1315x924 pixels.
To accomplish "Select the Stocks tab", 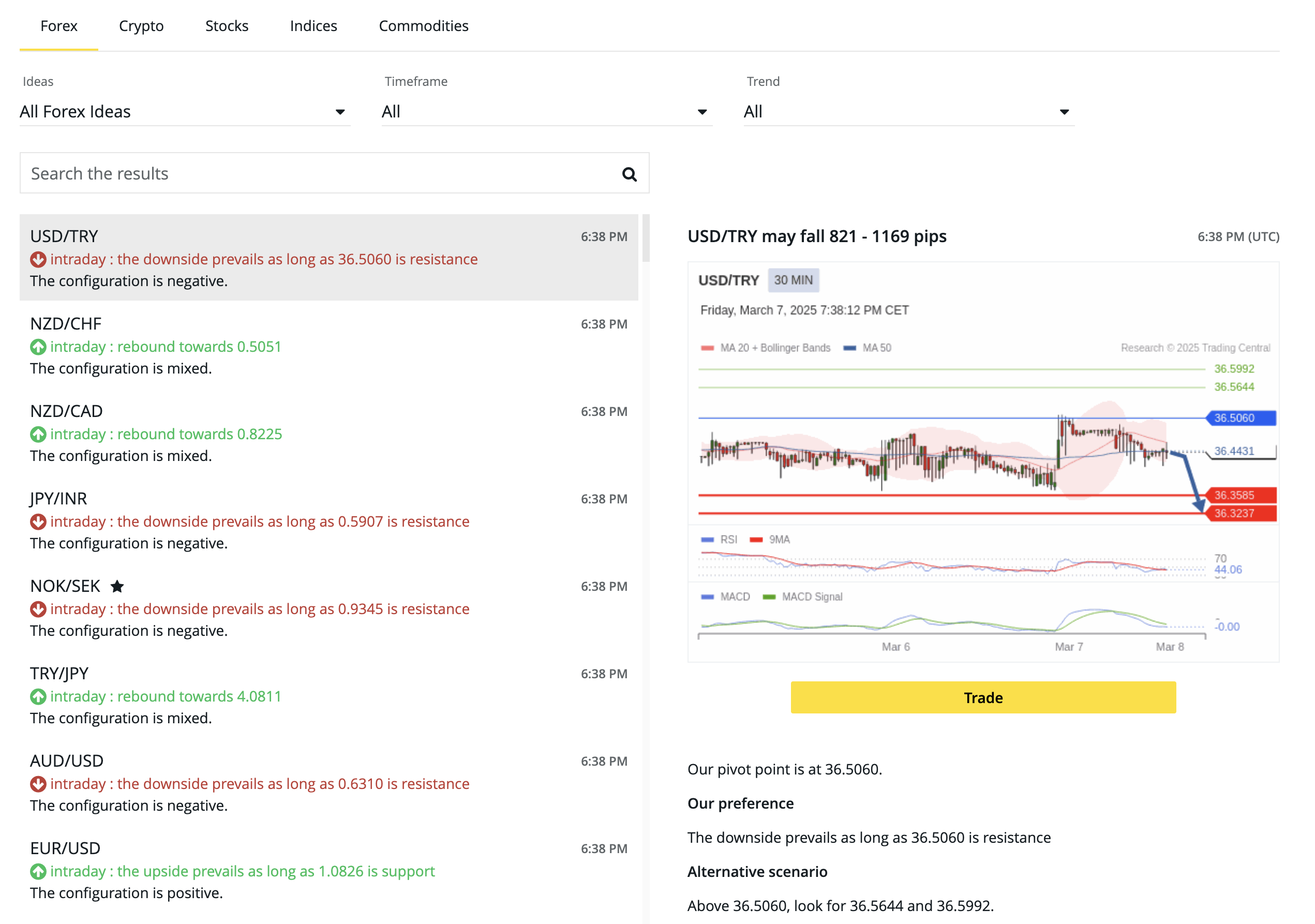I will 227,26.
